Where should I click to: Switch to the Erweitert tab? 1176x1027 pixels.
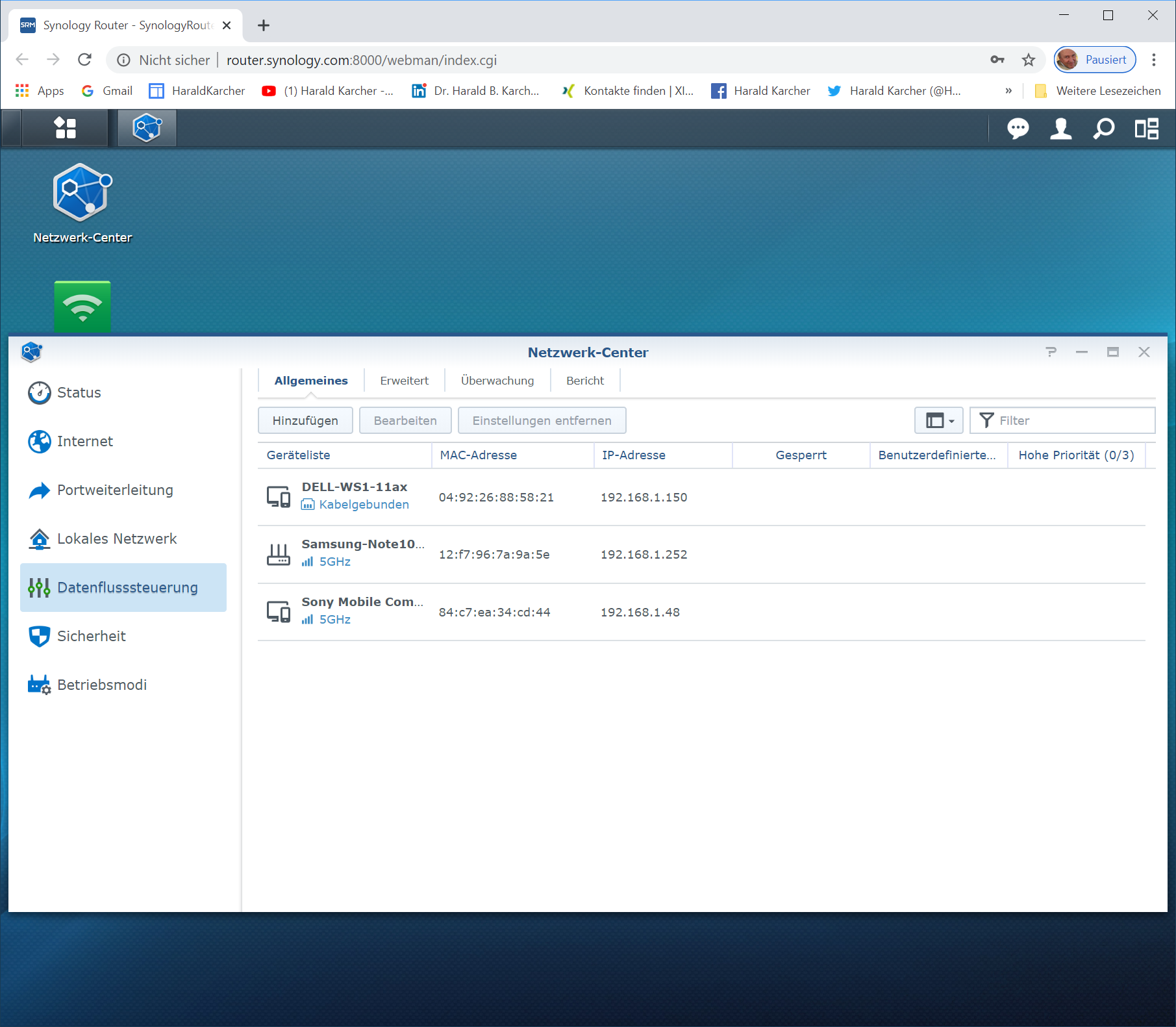[404, 381]
